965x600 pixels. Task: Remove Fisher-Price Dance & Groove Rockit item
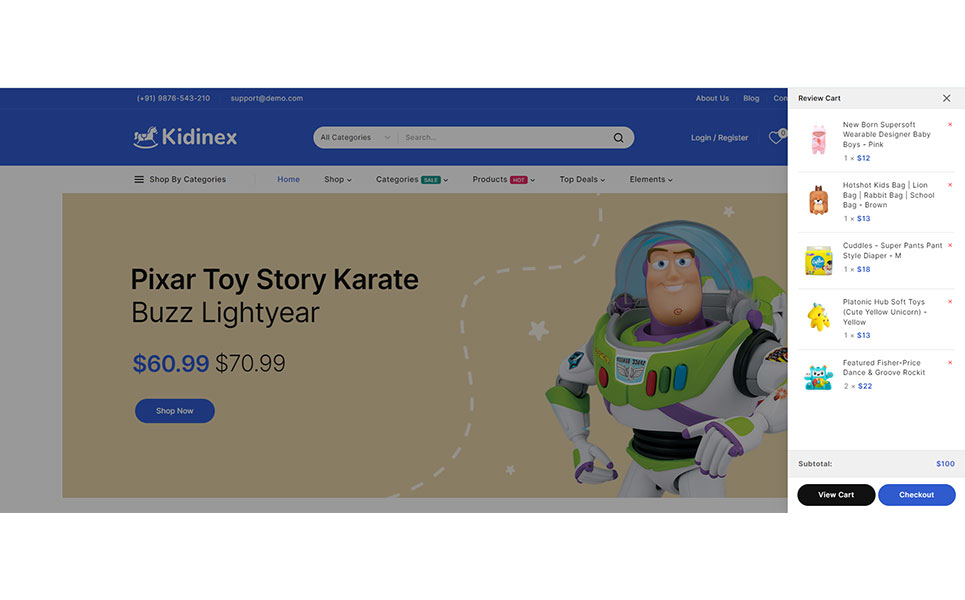pyautogui.click(x=950, y=363)
